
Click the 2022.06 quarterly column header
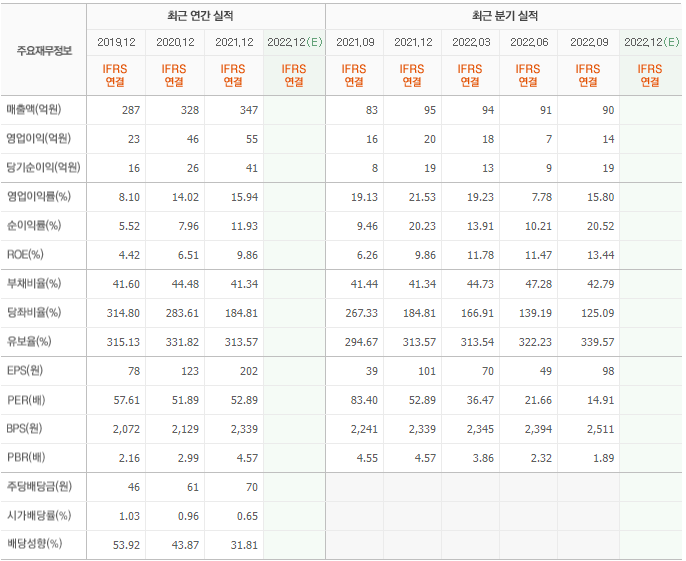[x=529, y=42]
